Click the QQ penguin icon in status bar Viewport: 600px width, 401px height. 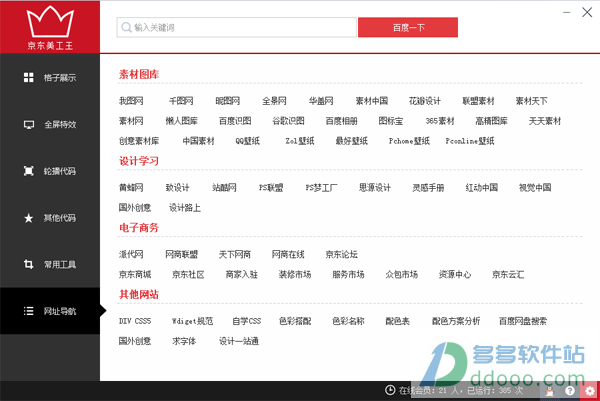(x=550, y=391)
